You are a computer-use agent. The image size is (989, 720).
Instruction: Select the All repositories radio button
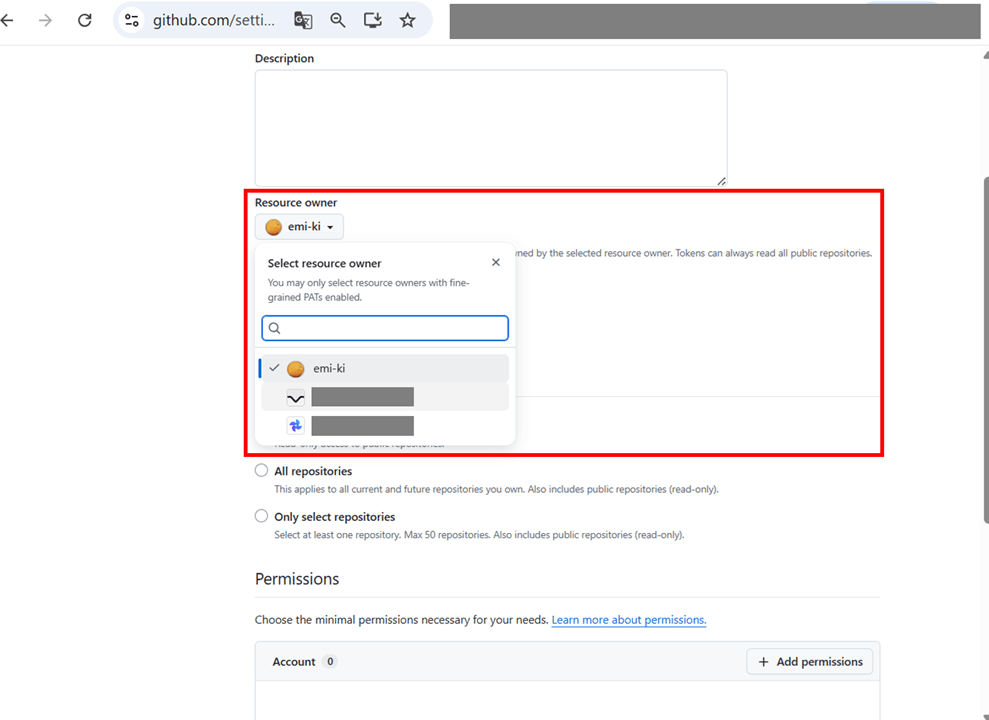(261, 470)
